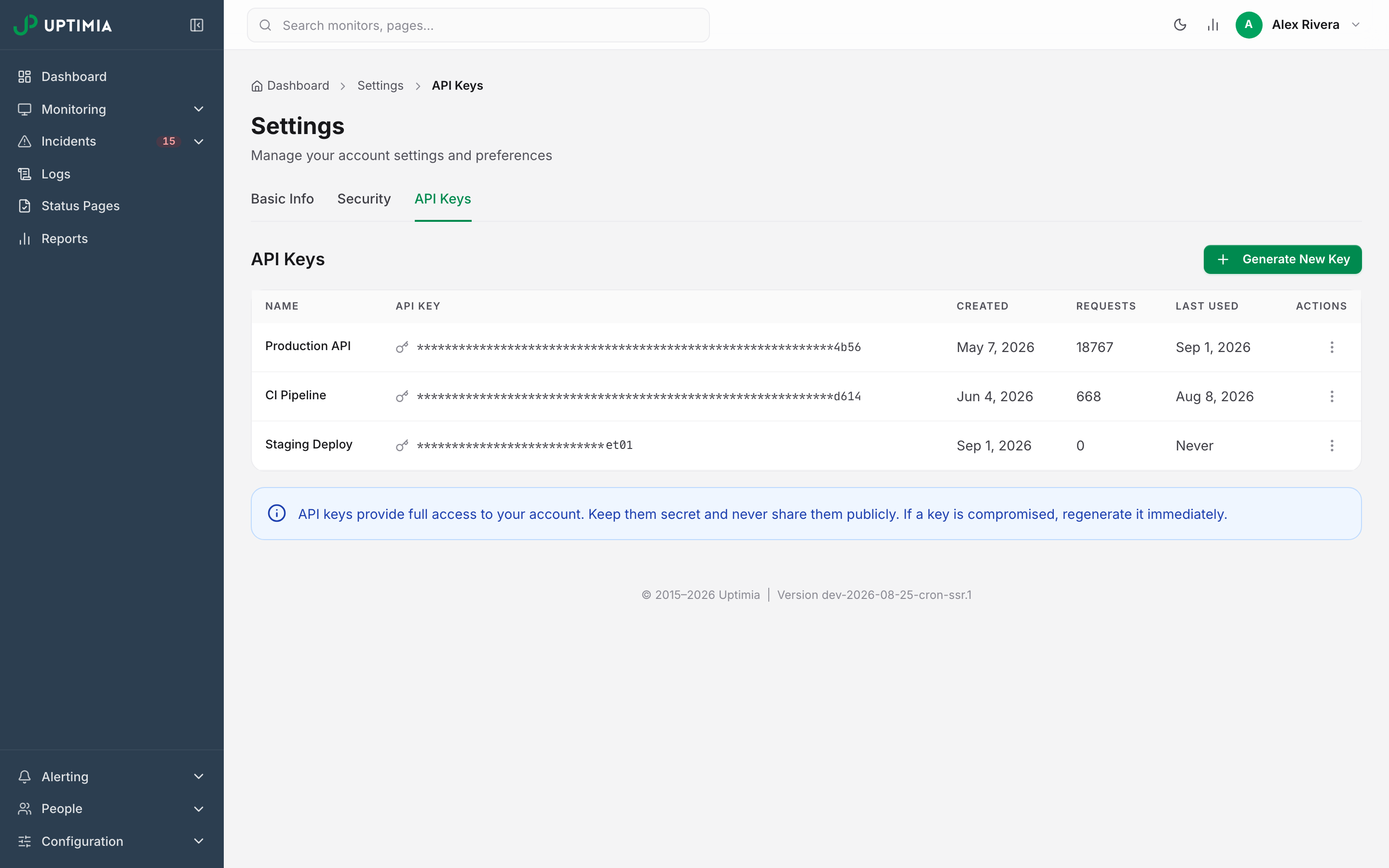Click the Monitoring sidebar item
The width and height of the screenshot is (1389, 868).
[112, 109]
